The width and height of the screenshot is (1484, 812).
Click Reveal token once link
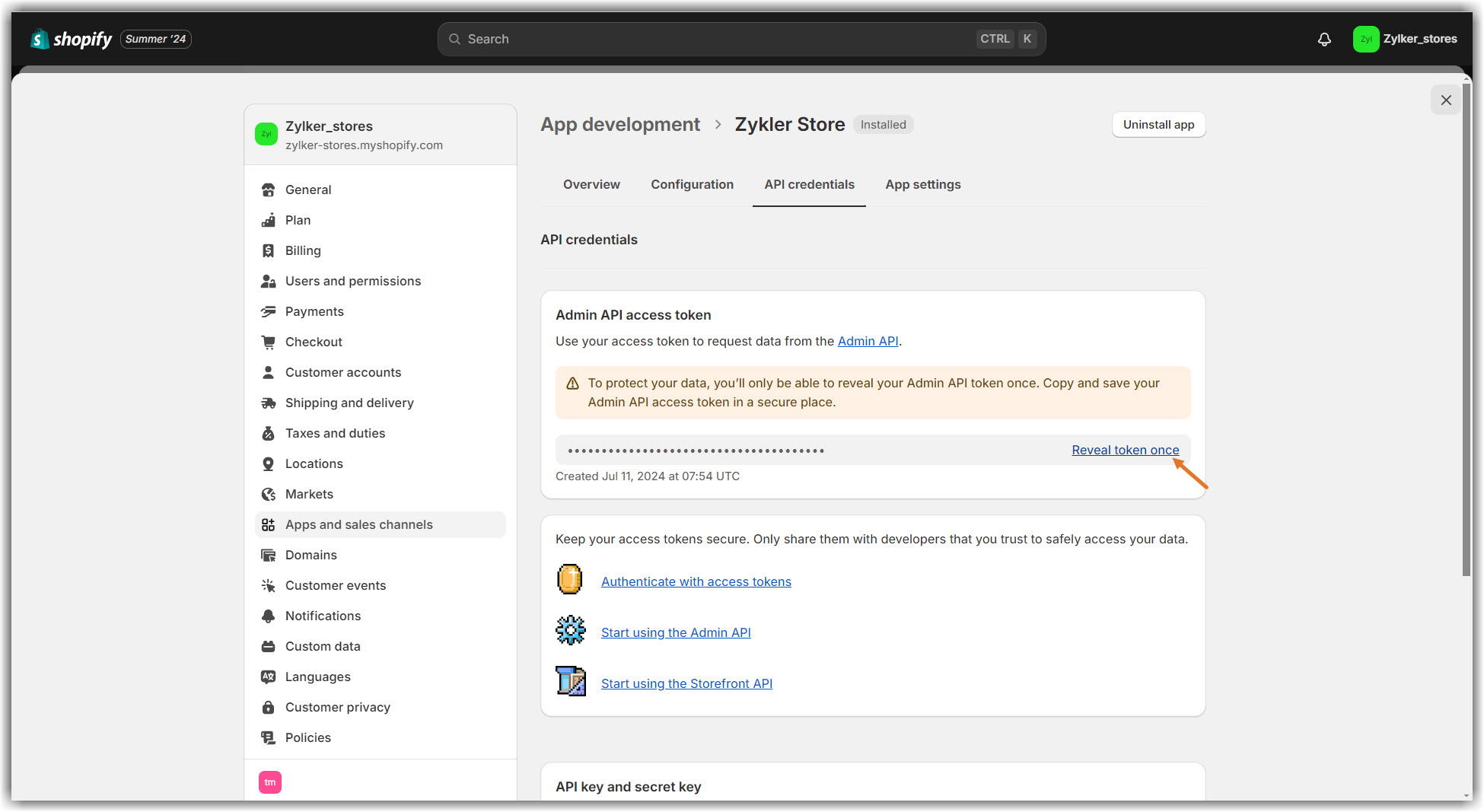pyautogui.click(x=1125, y=450)
